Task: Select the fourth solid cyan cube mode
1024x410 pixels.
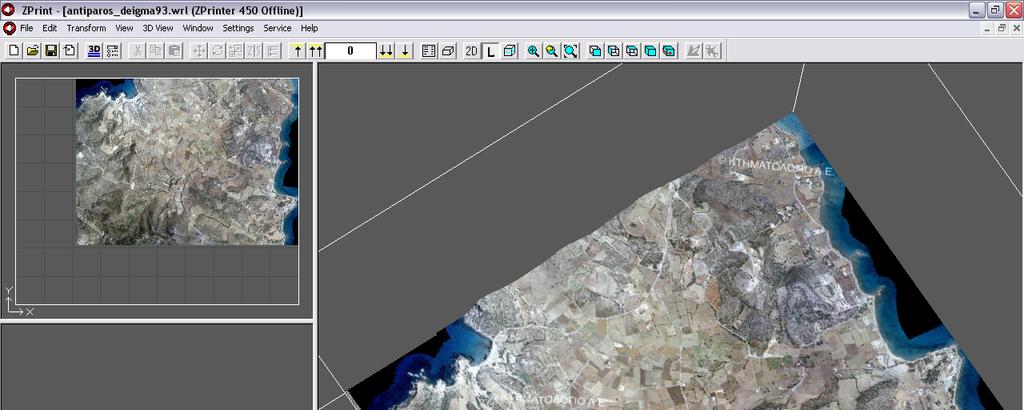Action: click(650, 51)
